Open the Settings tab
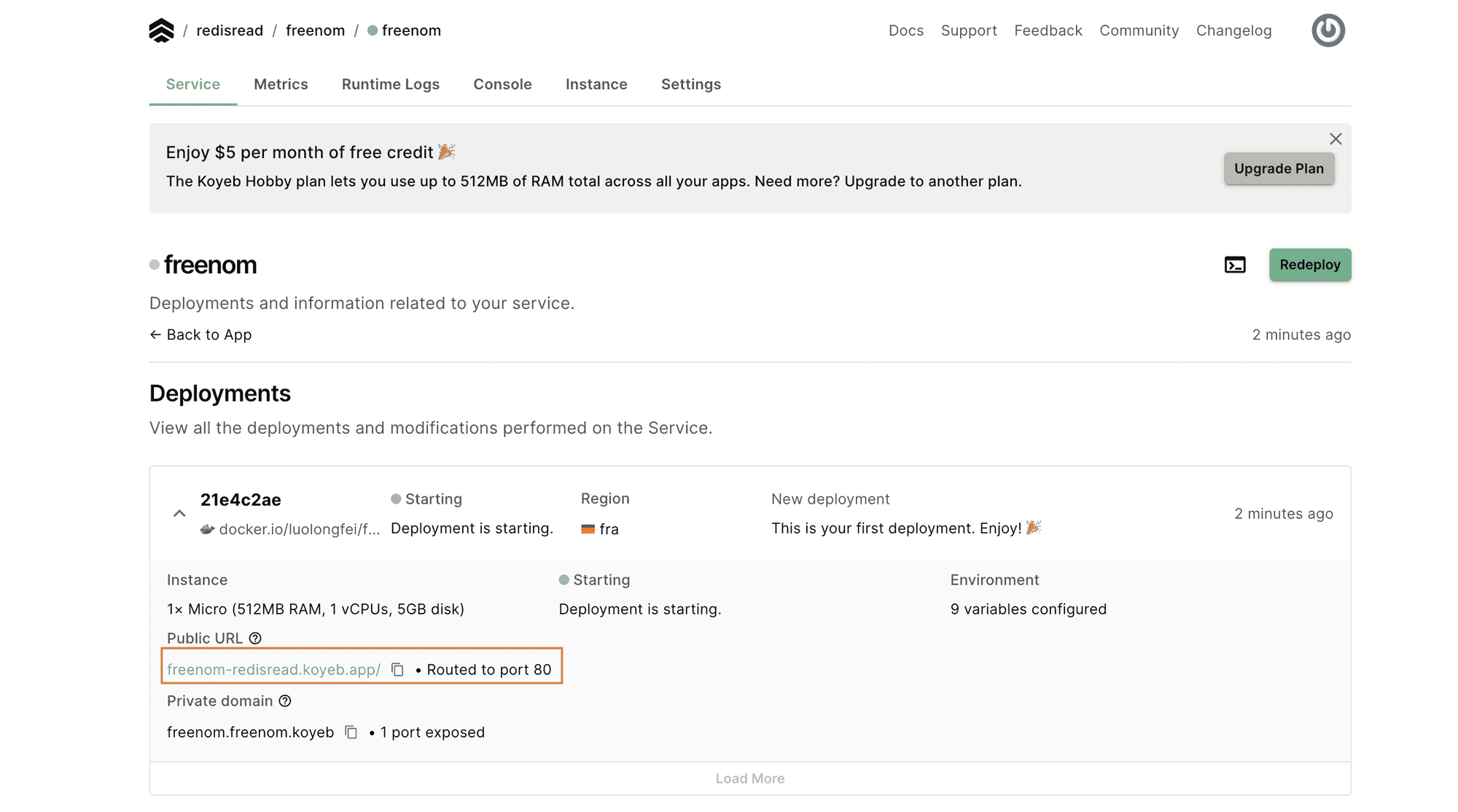This screenshot has height=812, width=1458. (x=691, y=84)
